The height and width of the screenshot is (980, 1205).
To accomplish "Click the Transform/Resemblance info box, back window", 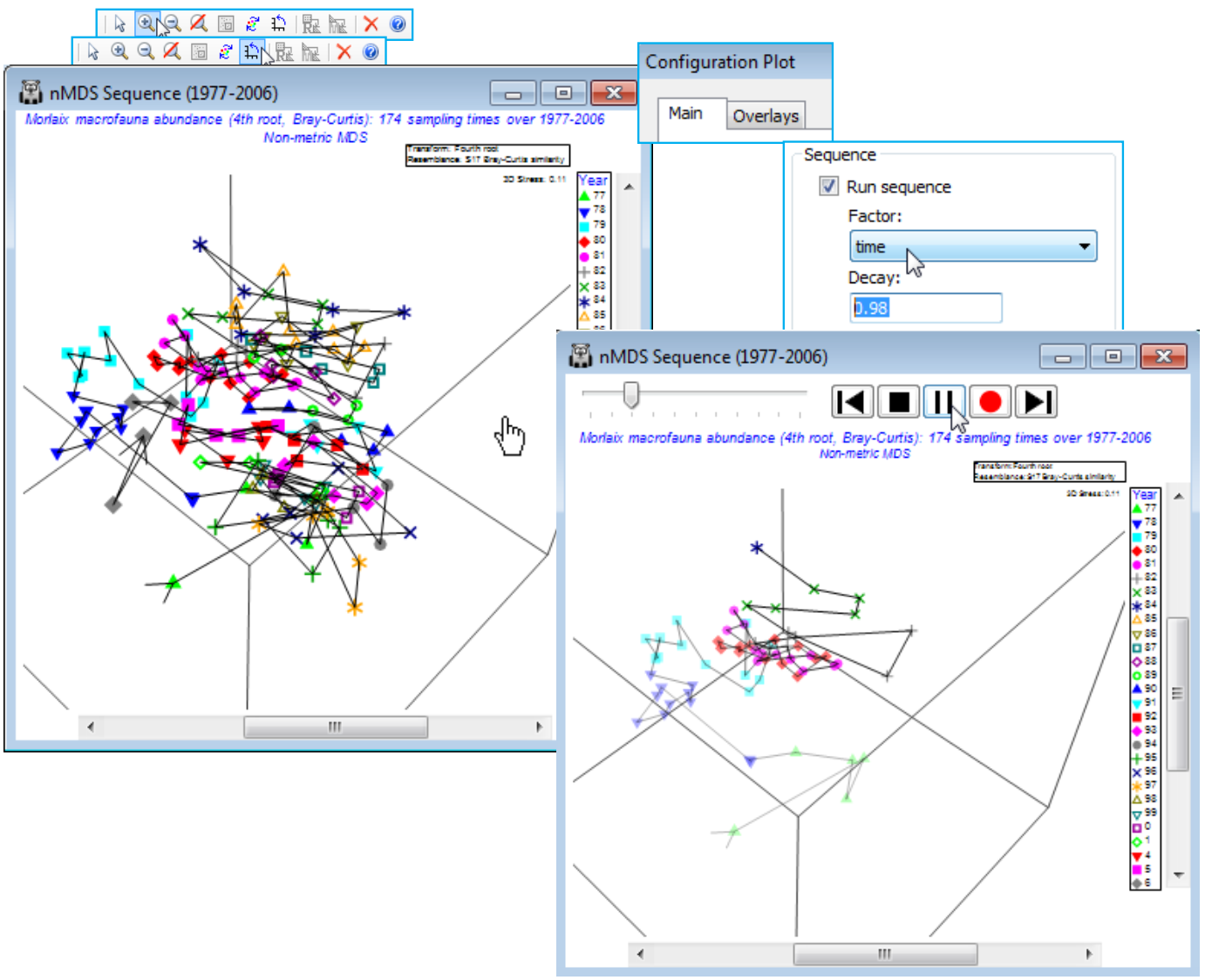I will pos(487,155).
